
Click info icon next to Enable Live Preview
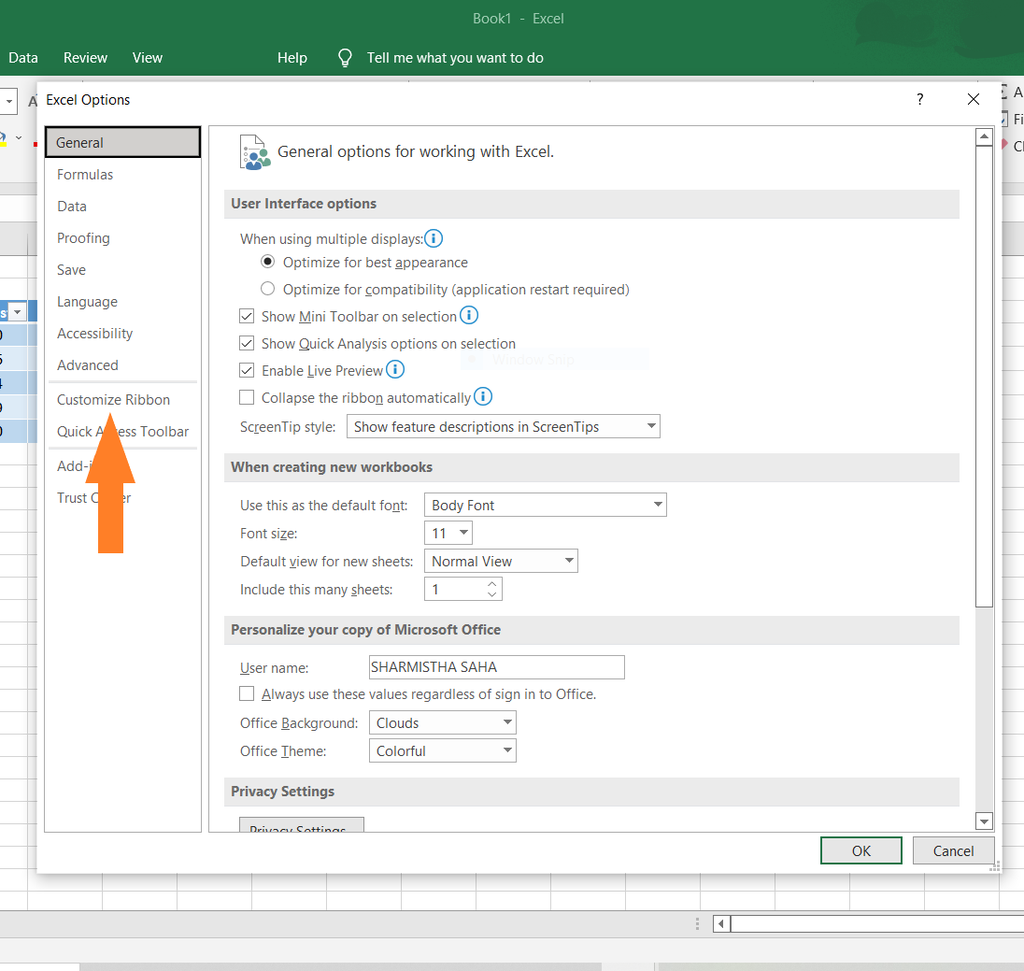[x=395, y=370]
